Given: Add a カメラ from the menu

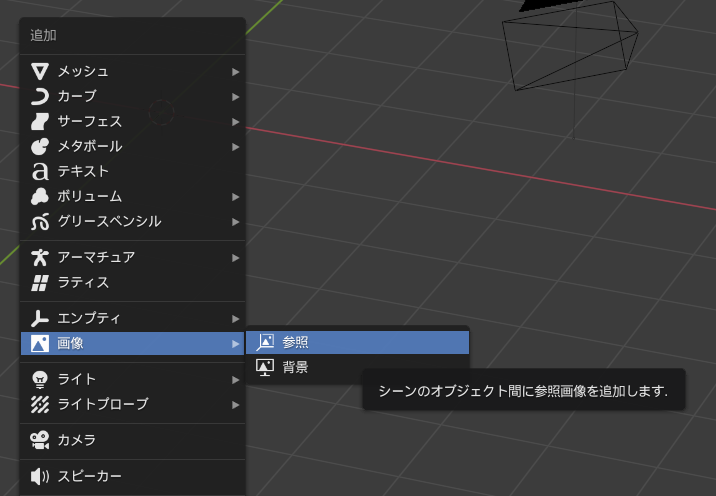Looking at the screenshot, I should [x=132, y=440].
